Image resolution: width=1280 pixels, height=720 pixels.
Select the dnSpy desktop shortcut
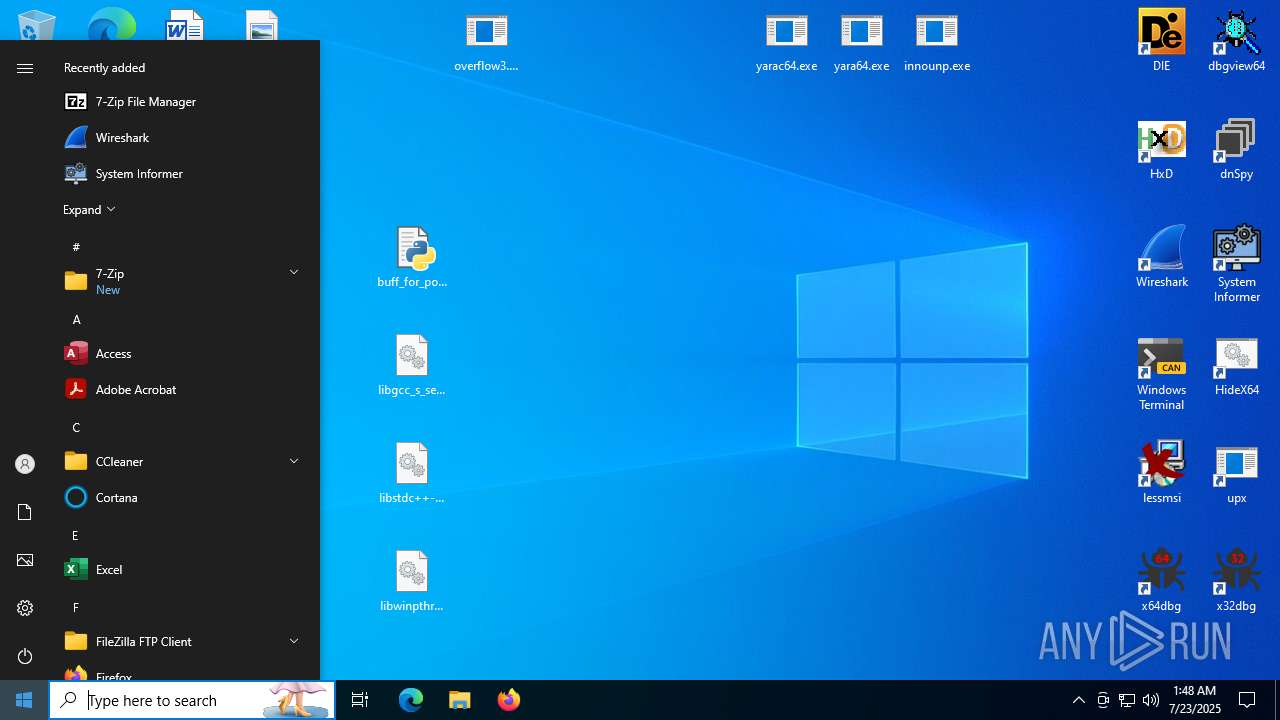pos(1236,150)
